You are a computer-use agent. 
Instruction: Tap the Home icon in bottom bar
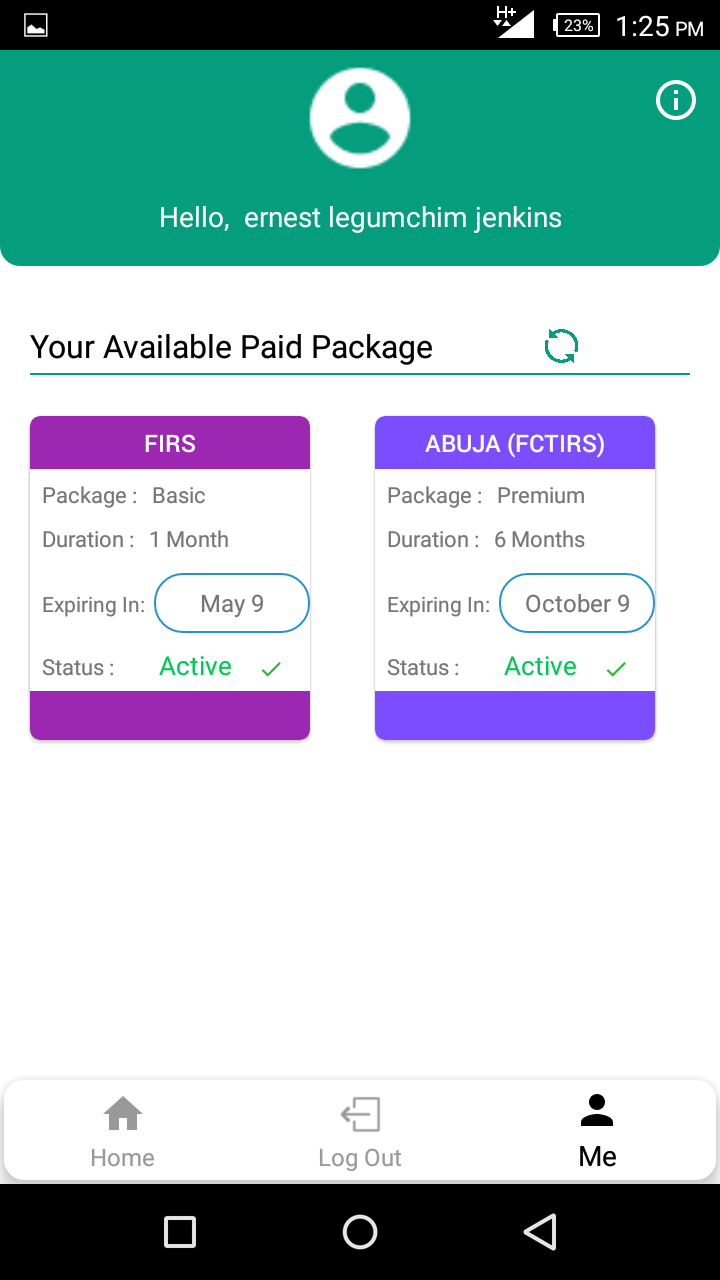point(123,1113)
